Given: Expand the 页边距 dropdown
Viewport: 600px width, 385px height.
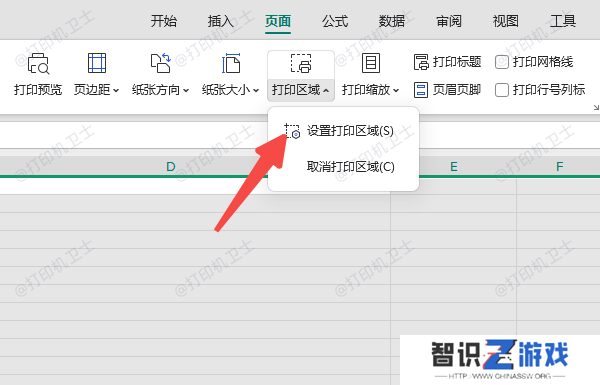Looking at the screenshot, I should click(116, 91).
